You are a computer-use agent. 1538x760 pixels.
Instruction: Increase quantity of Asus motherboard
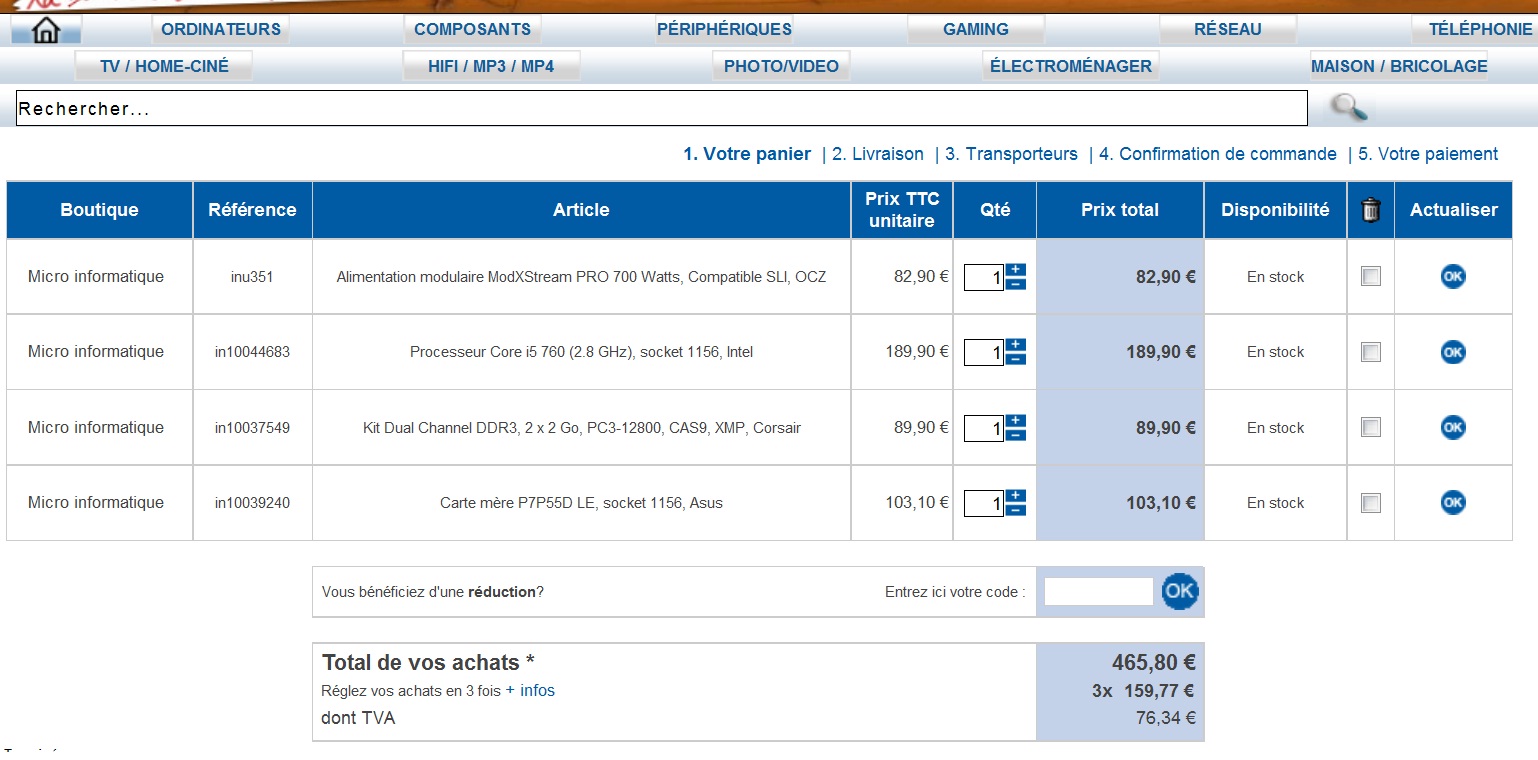pos(1015,496)
